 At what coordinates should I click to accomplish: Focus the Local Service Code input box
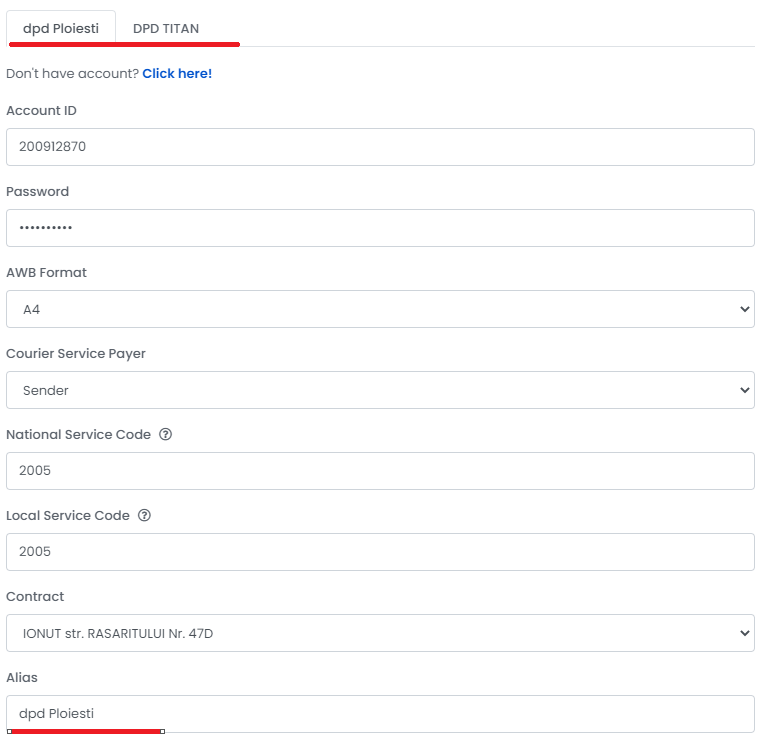[x=381, y=552]
